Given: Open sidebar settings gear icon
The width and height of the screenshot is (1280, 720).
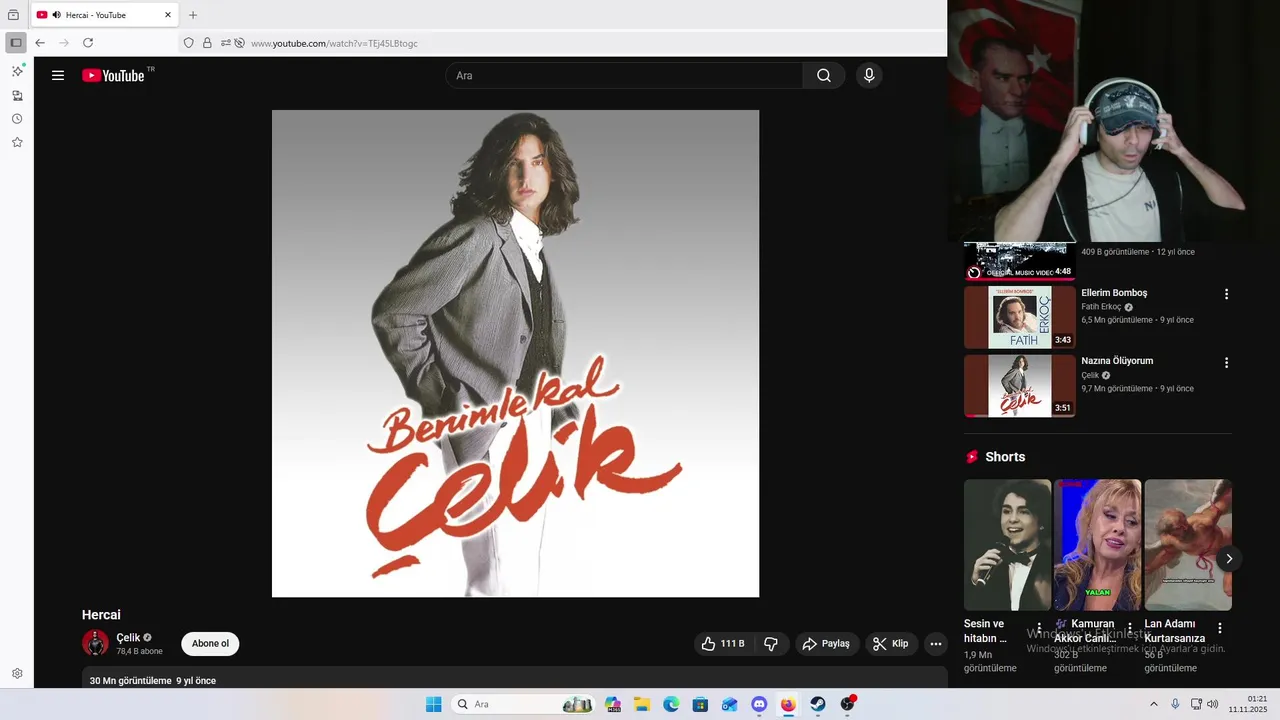Looking at the screenshot, I should (17, 674).
